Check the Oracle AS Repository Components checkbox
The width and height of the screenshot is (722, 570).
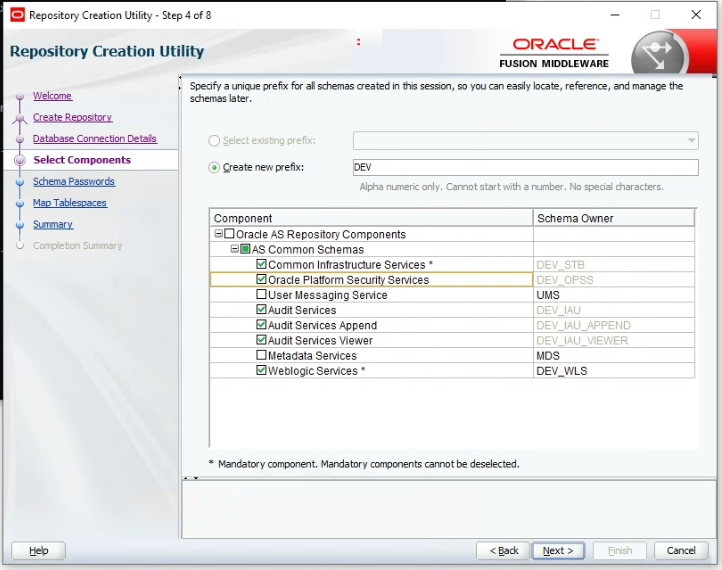click(229, 234)
